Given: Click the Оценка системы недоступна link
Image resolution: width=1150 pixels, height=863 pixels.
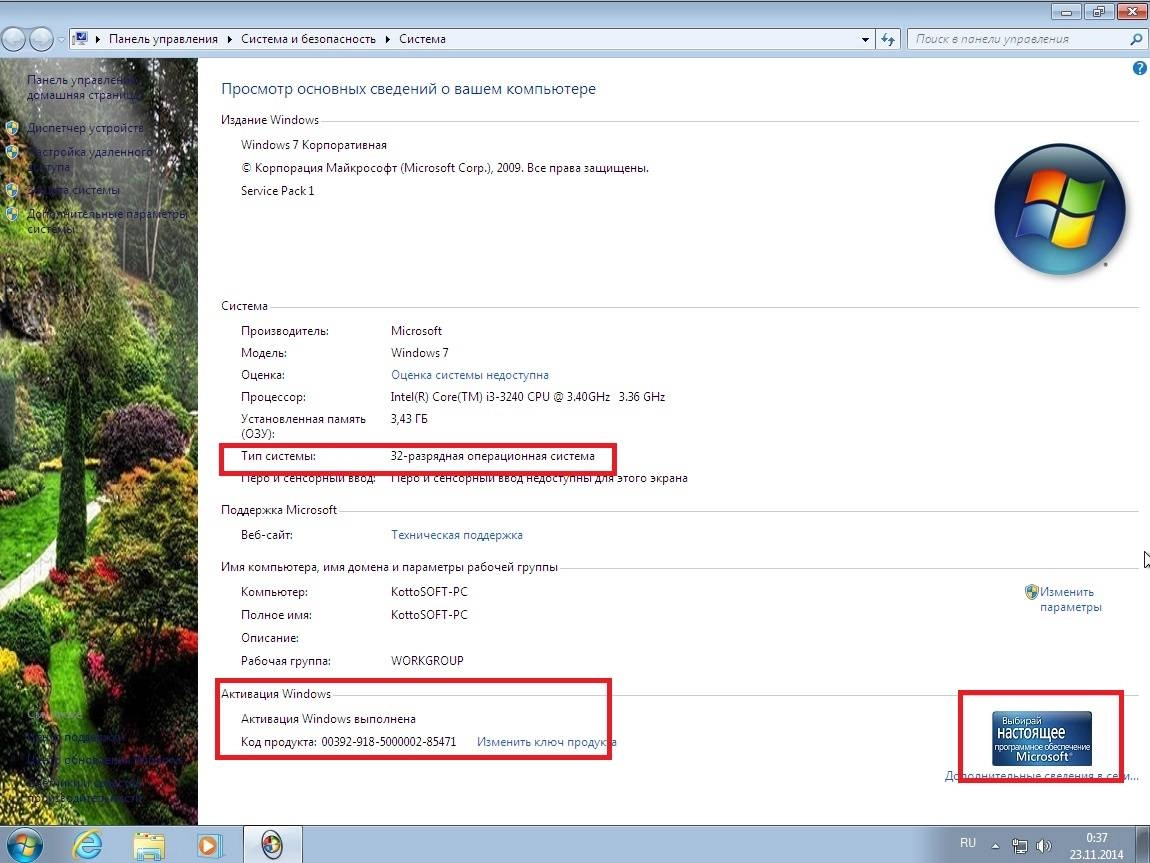Looking at the screenshot, I should (469, 375).
